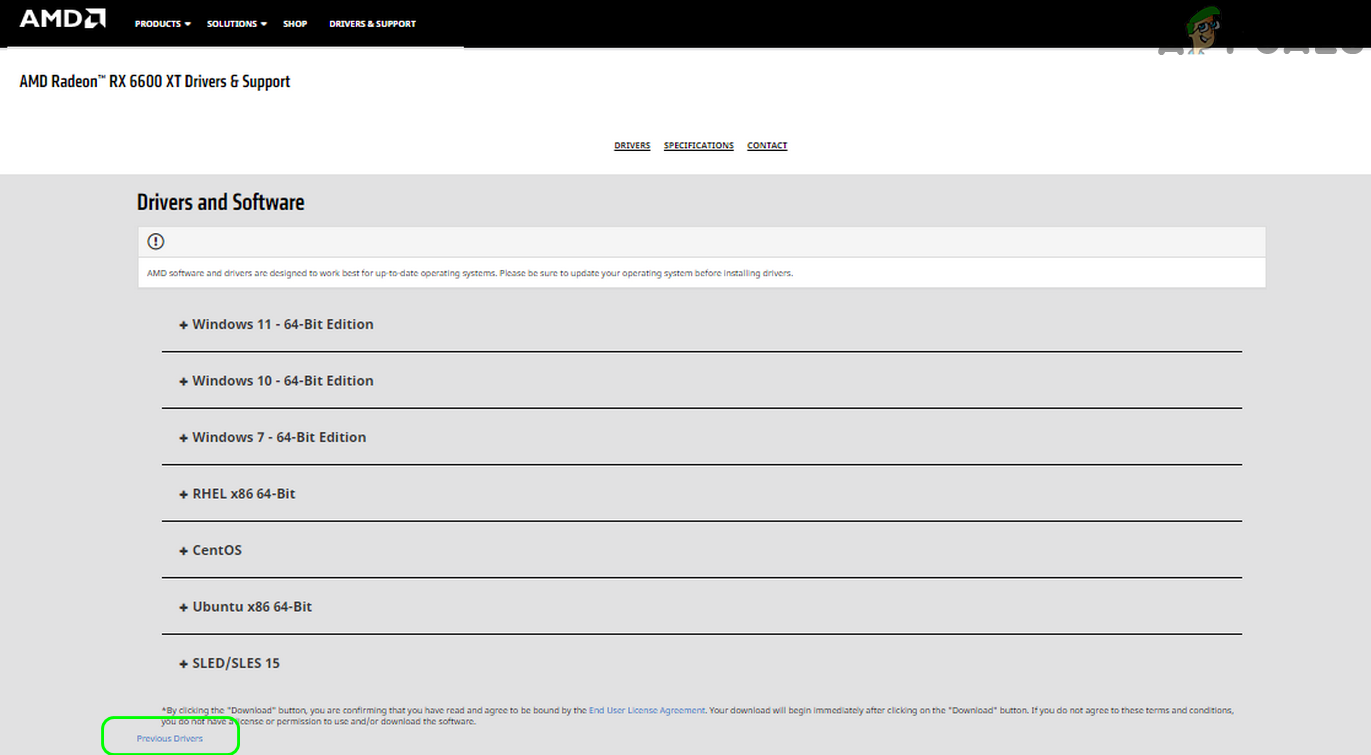This screenshot has height=755, width=1371.
Task: Expand Windows 11 - 64-Bit Edition drivers
Action: [701, 324]
